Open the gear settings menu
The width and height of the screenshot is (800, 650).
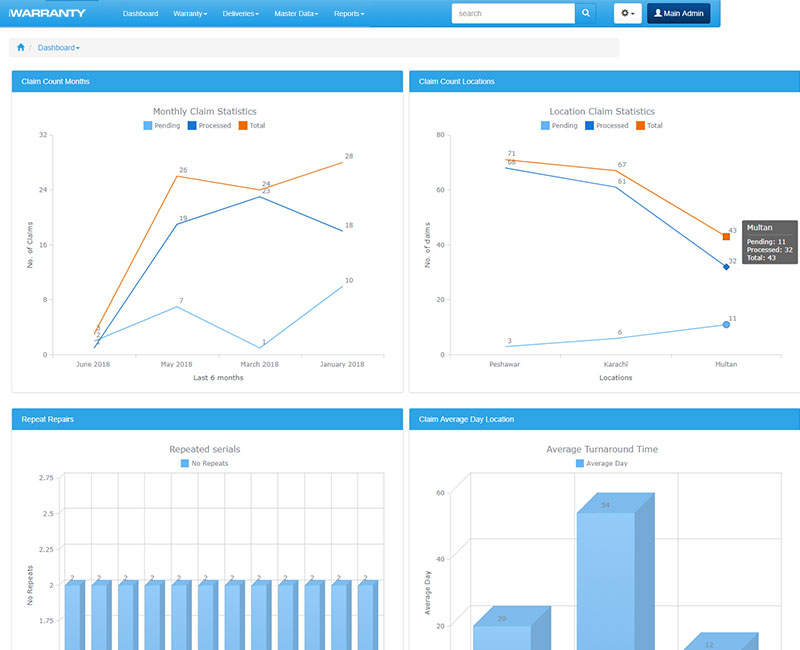coord(628,13)
